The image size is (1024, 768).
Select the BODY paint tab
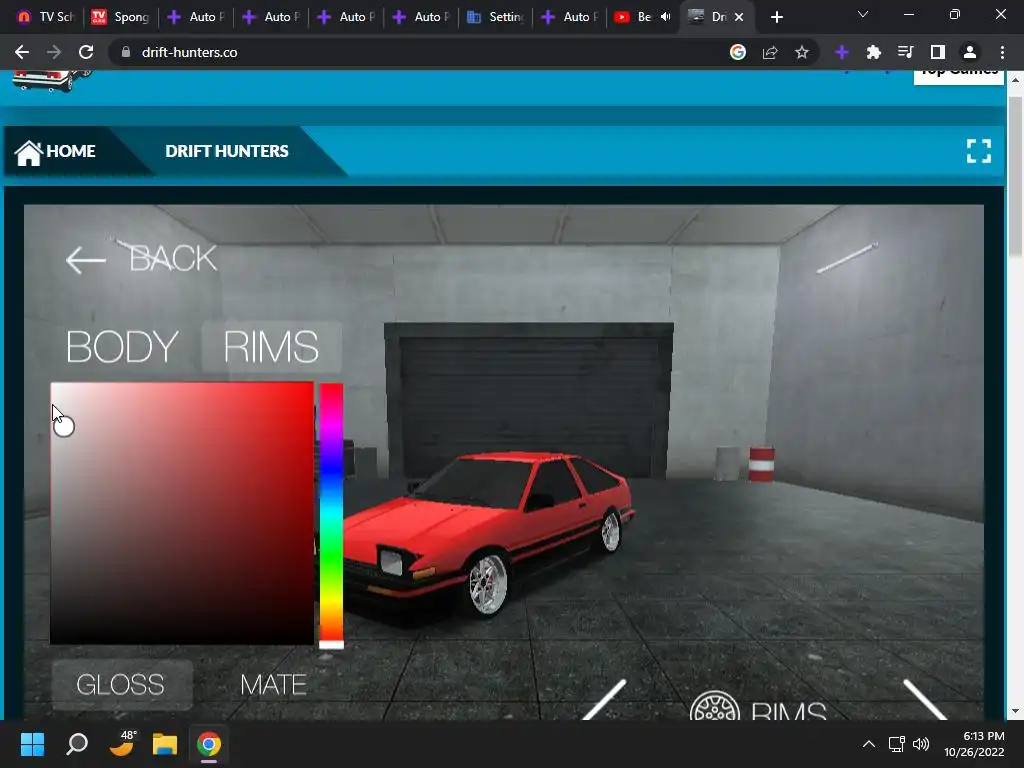click(122, 347)
